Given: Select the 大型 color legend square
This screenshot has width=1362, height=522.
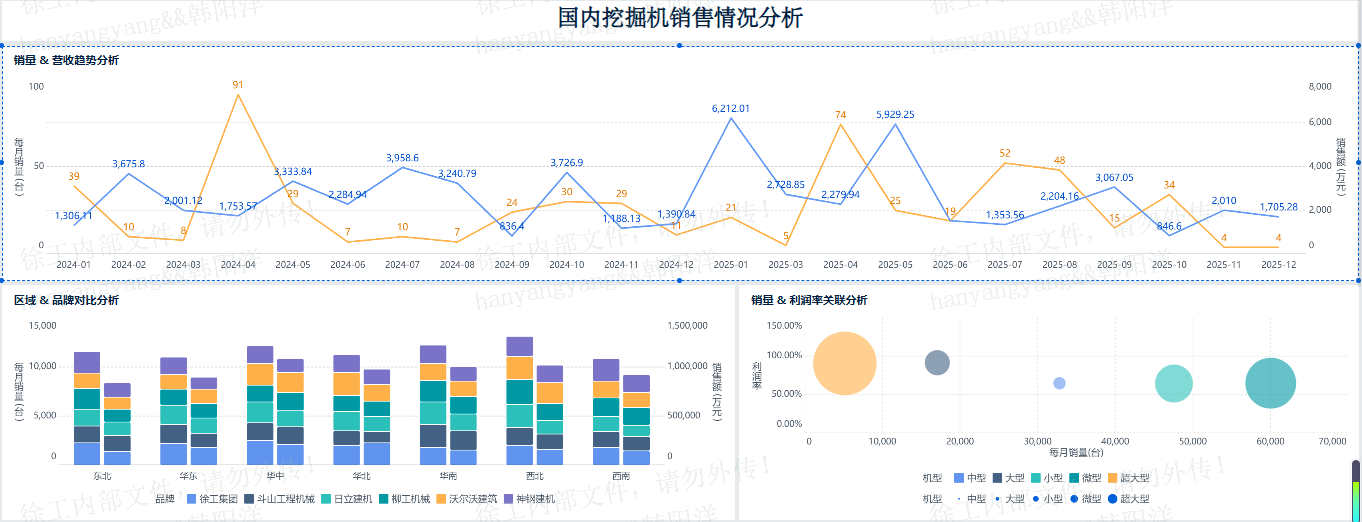Looking at the screenshot, I should (997, 478).
